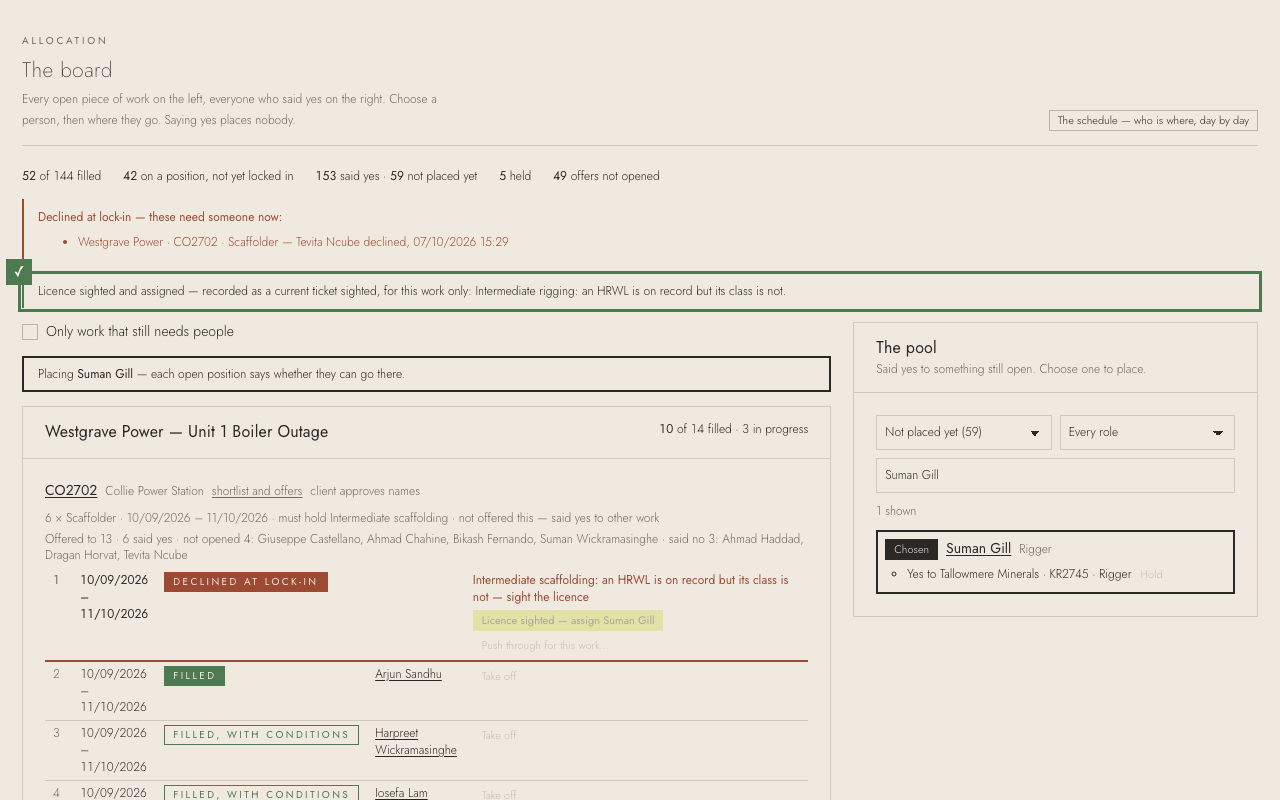Screen dimensions: 1280x800
Task: Open Arjun Sandhu's profile link
Action: coord(408,674)
